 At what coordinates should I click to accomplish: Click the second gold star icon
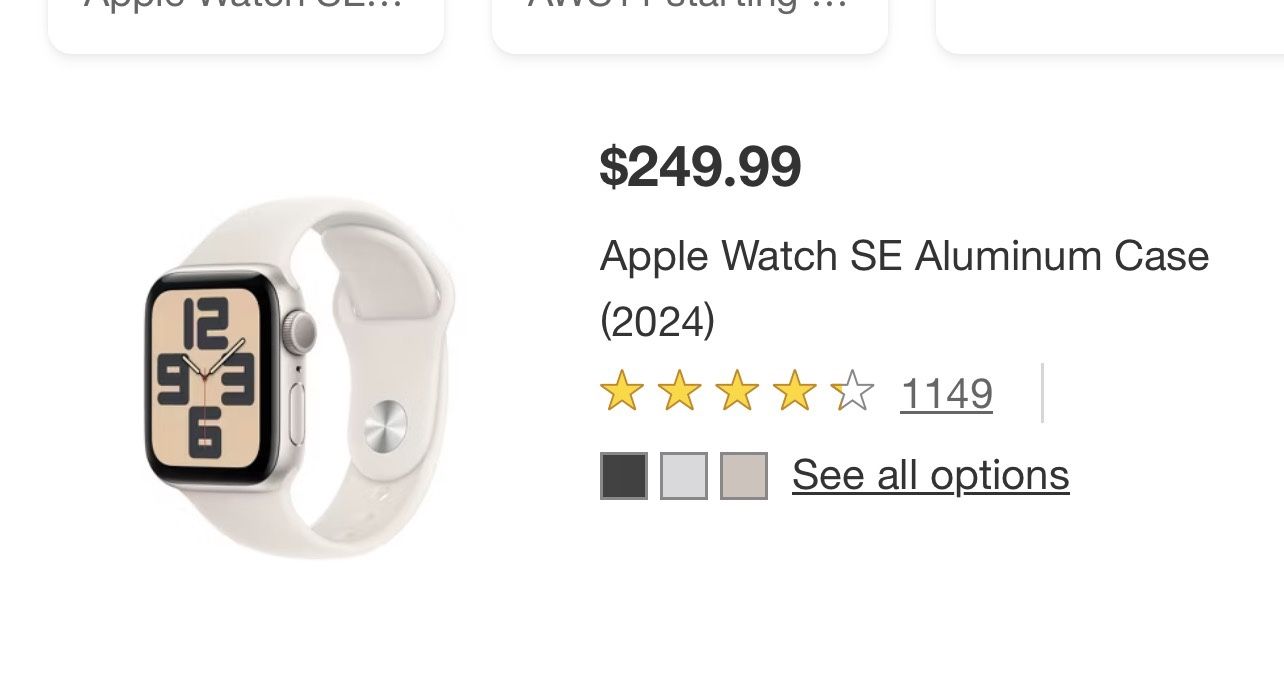[680, 391]
